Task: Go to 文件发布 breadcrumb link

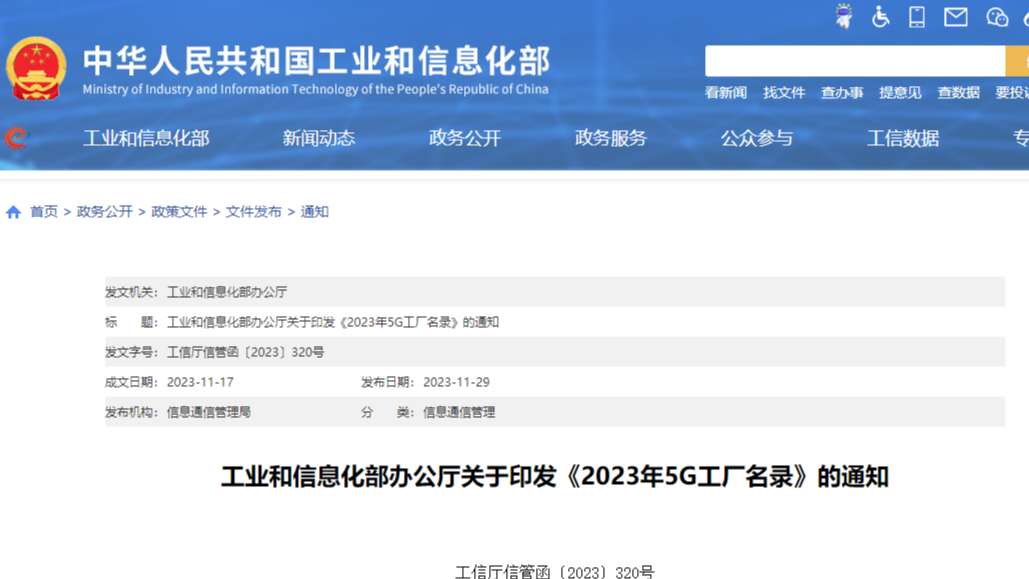Action: 253,212
